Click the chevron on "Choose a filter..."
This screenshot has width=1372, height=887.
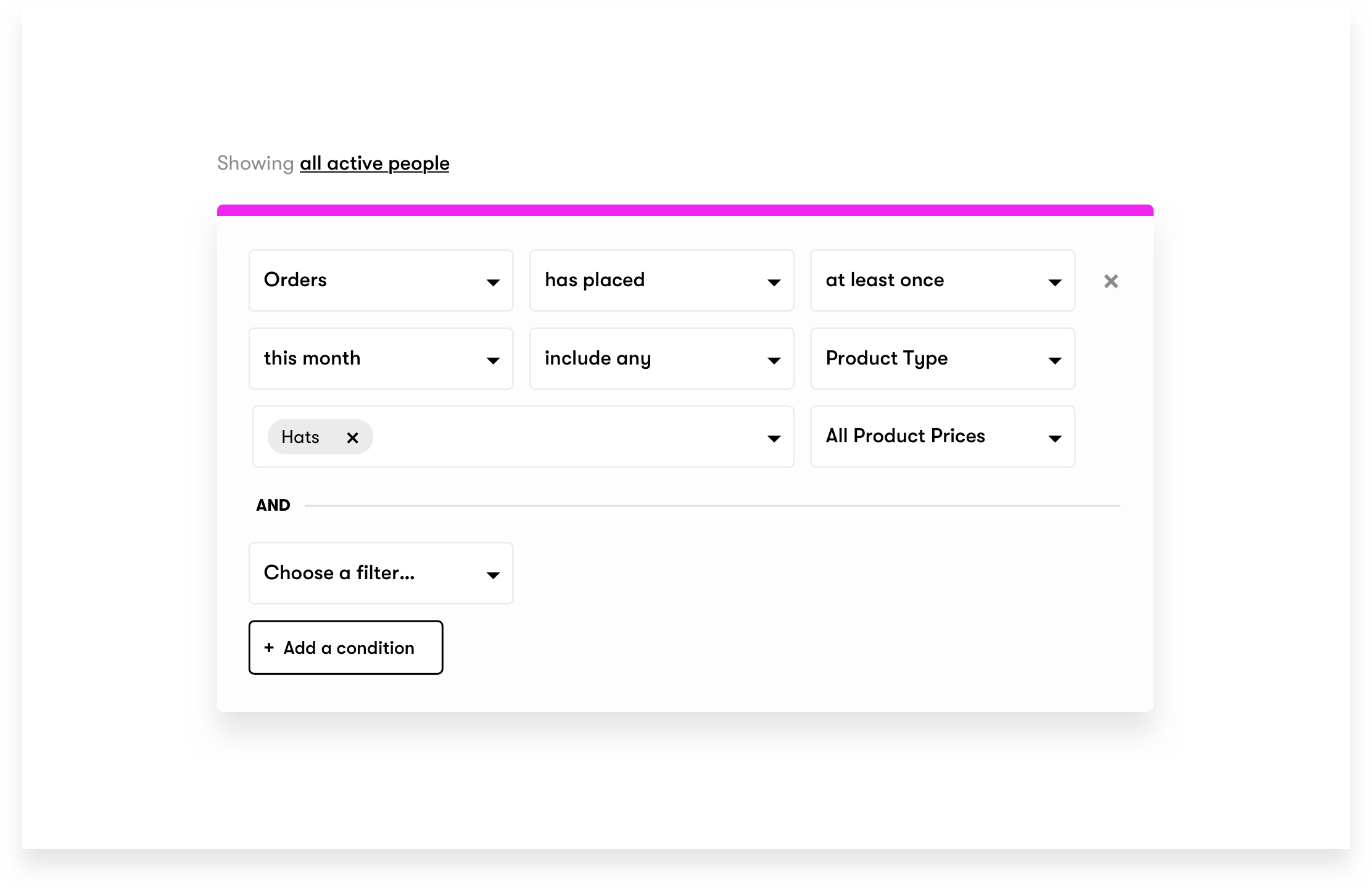coord(493,575)
